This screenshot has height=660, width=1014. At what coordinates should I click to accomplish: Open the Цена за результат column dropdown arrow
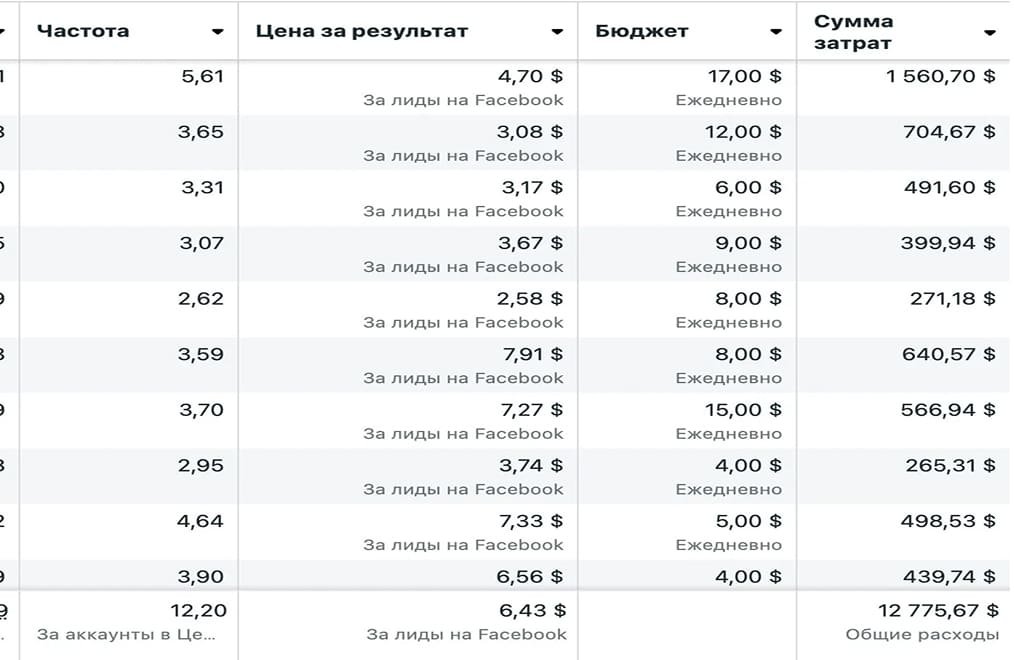(557, 32)
